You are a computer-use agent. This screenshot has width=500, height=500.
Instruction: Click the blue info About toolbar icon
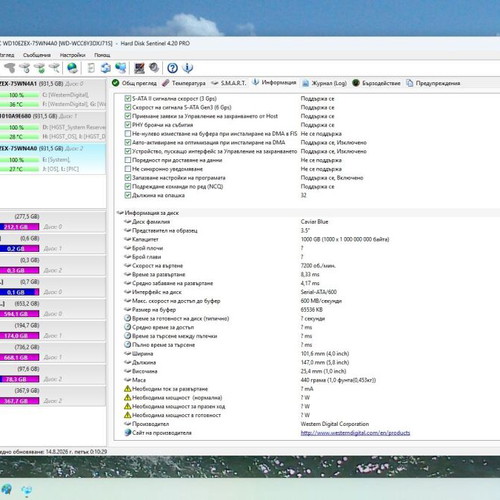(x=188, y=68)
